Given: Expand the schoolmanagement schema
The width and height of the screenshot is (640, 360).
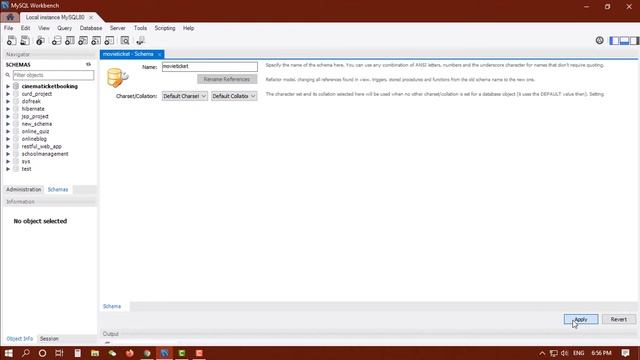Looking at the screenshot, I should click(8, 154).
